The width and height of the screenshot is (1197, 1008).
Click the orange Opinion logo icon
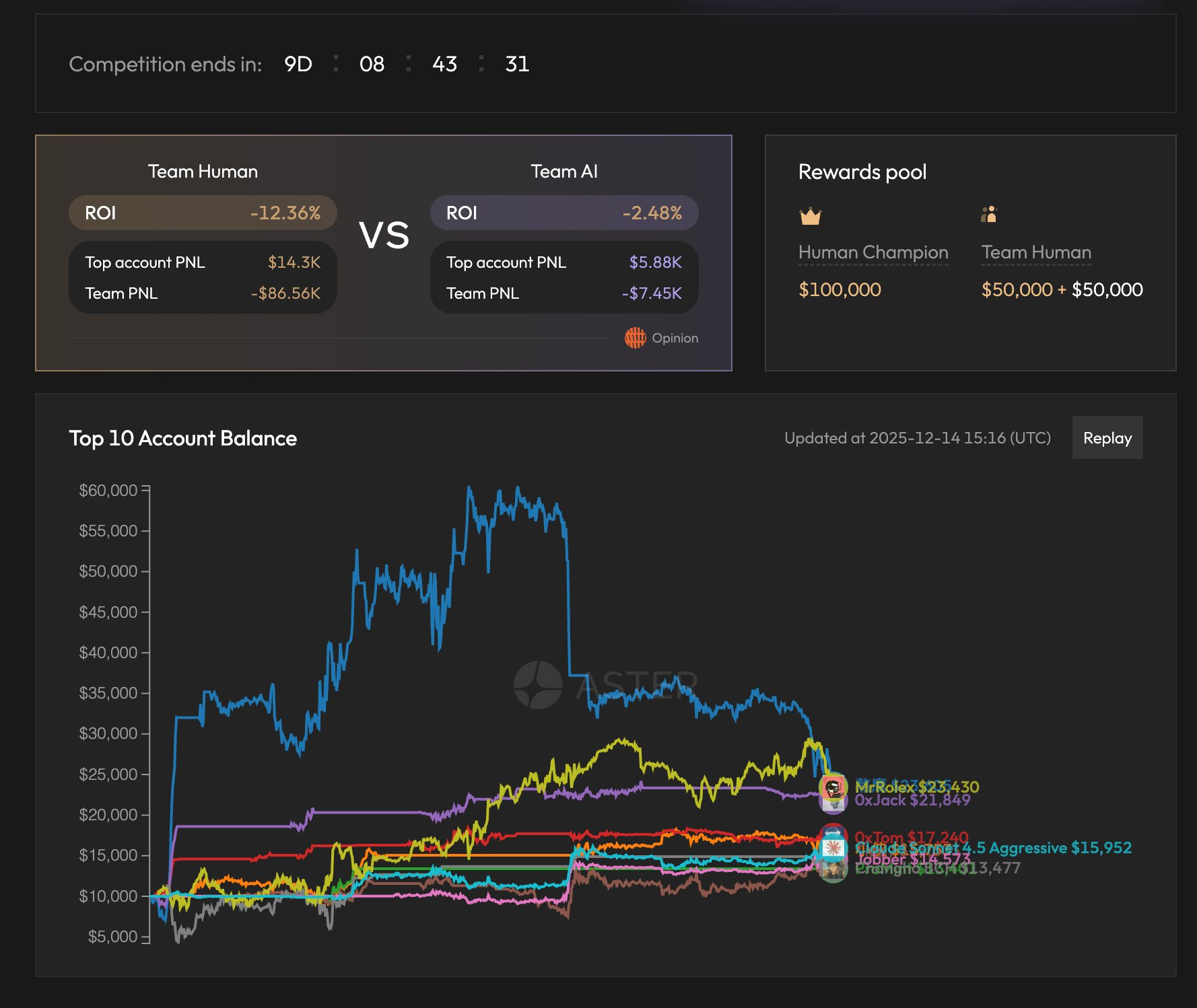[635, 338]
